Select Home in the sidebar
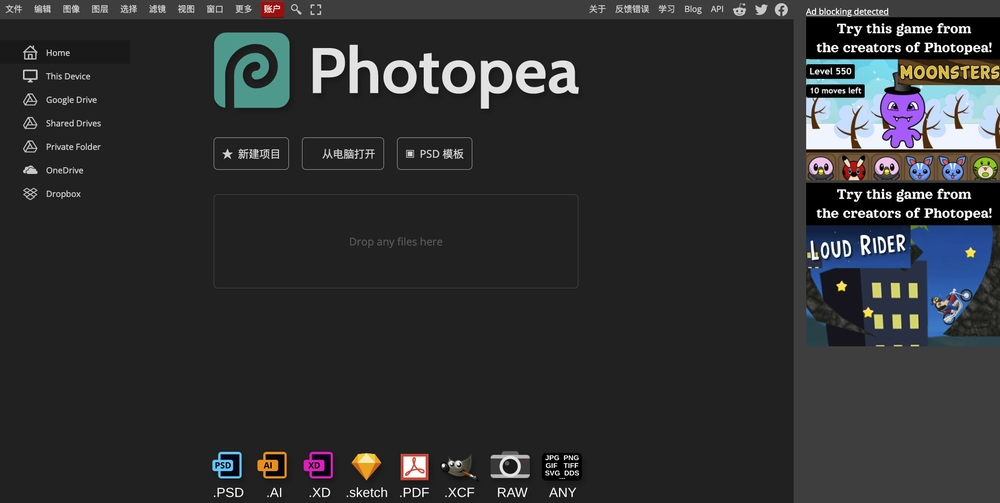1000x503 pixels. (x=65, y=52)
